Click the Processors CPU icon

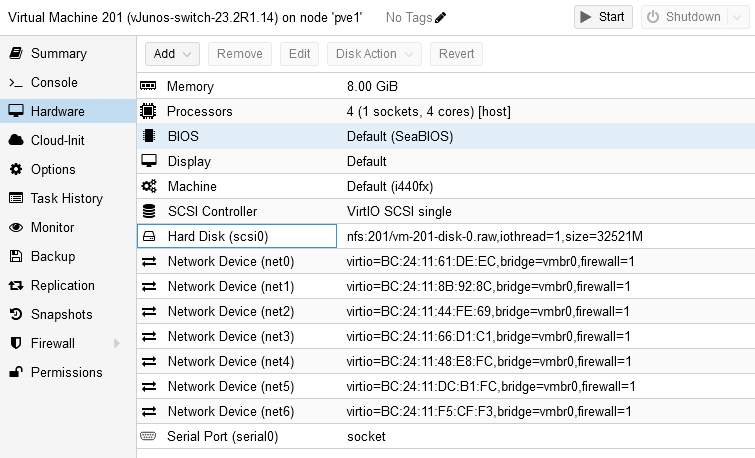click(148, 111)
